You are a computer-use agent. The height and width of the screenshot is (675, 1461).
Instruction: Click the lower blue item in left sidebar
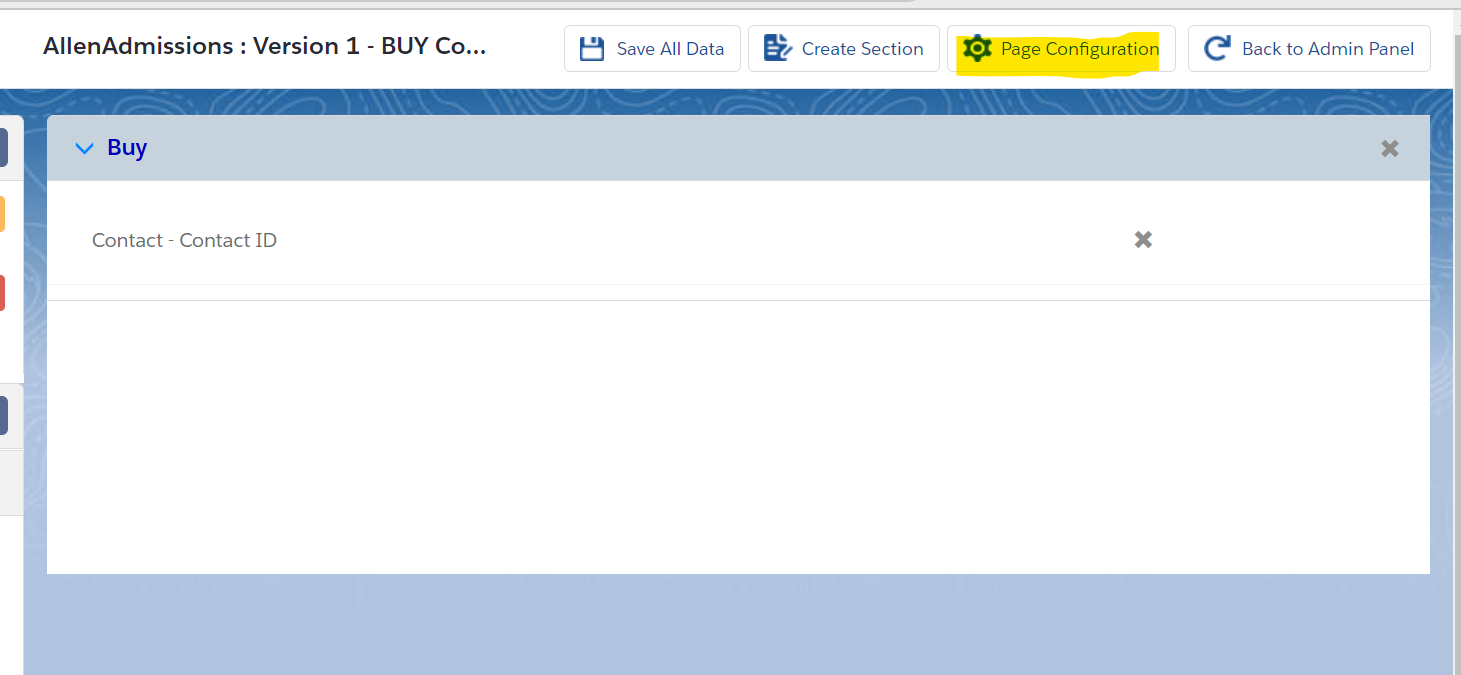click(4, 415)
